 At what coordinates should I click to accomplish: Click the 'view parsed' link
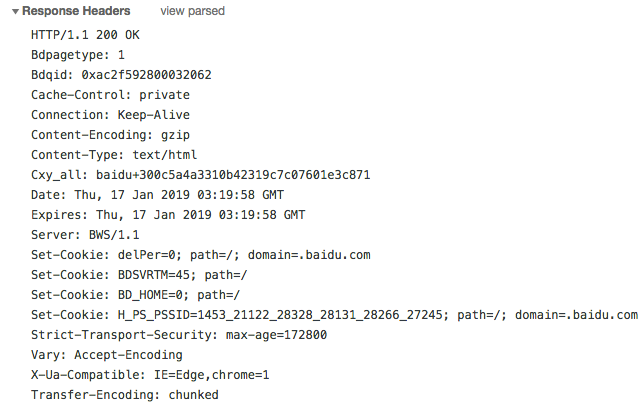click(x=192, y=11)
